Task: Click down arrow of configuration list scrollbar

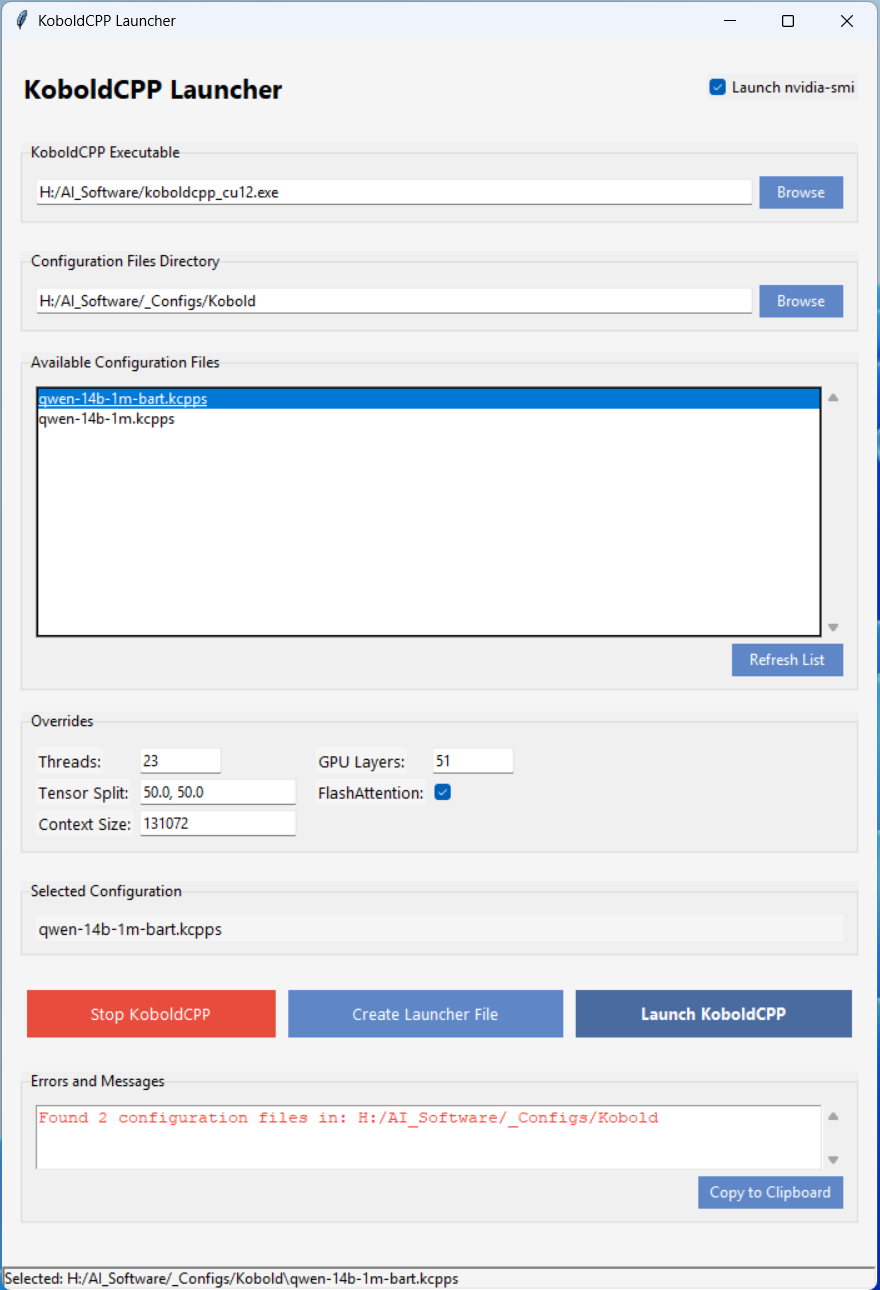Action: tap(833, 628)
